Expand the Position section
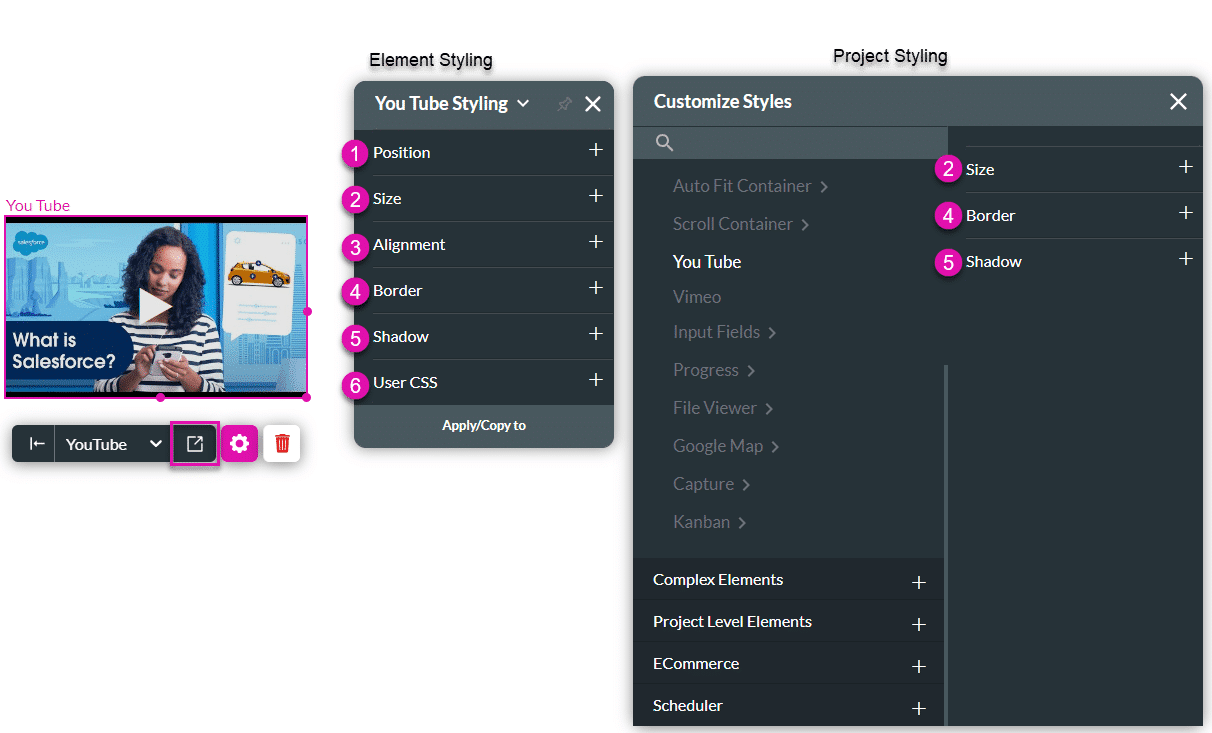The width and height of the screenshot is (1212, 733). coord(595,151)
